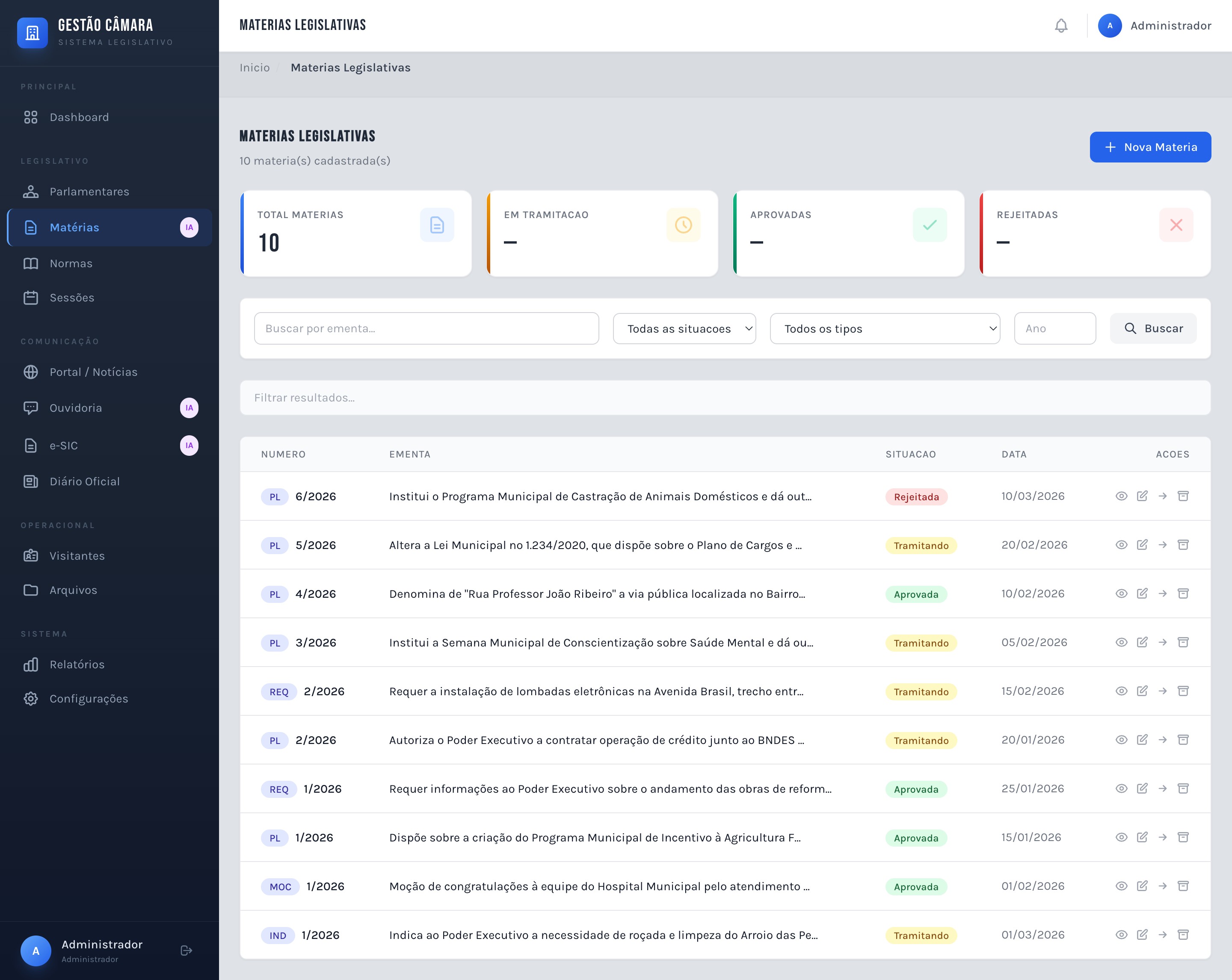This screenshot has height=980, width=1232.
Task: Click the logout icon beside Administrador
Action: [186, 950]
